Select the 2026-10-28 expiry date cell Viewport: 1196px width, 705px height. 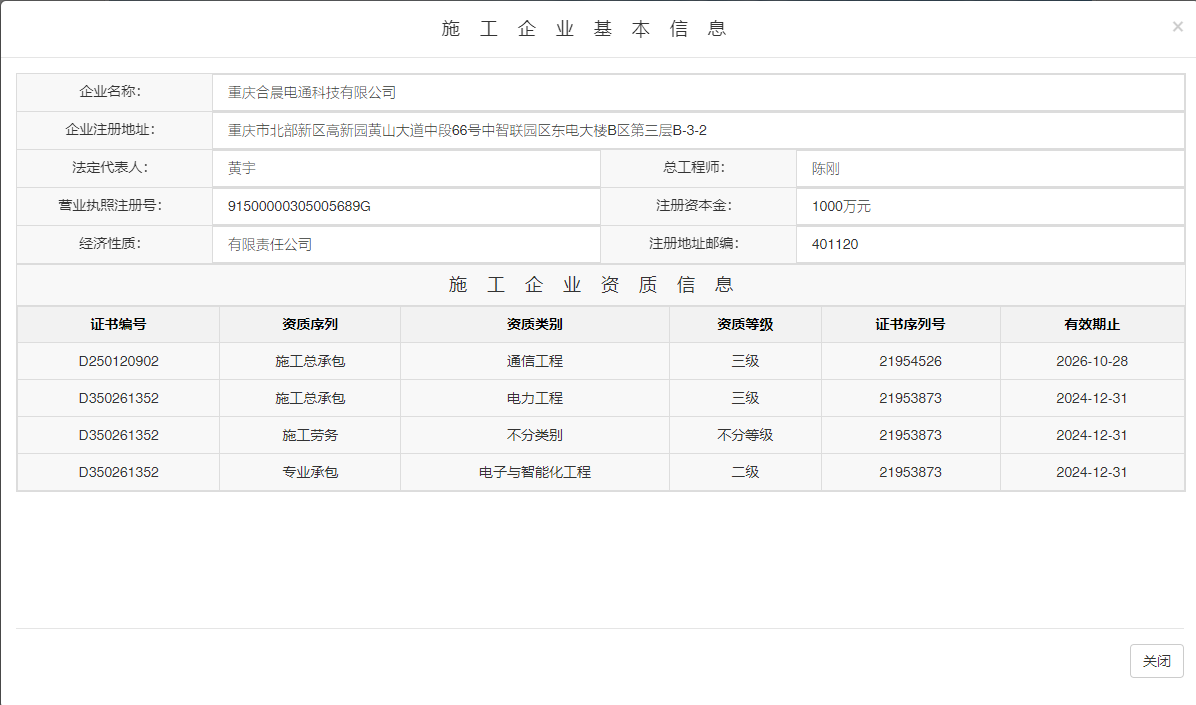tap(1091, 361)
